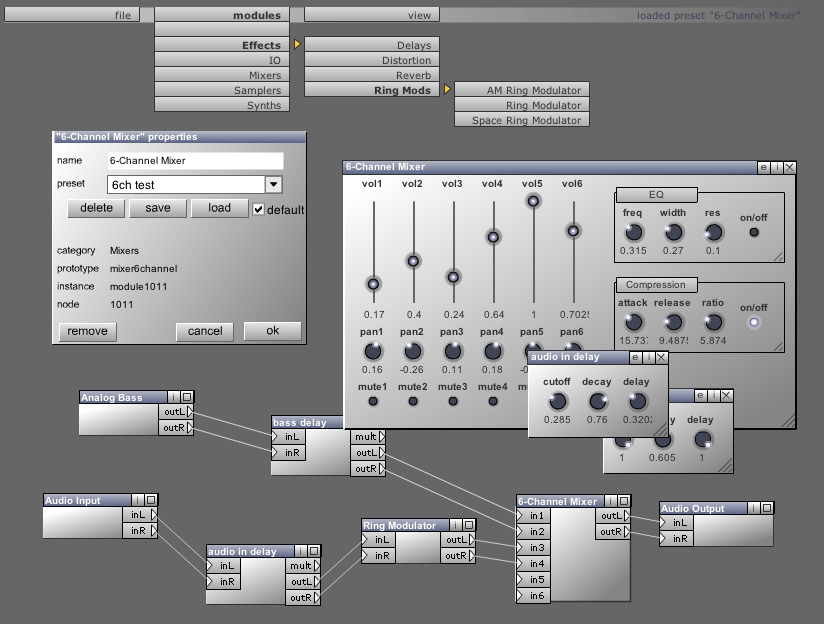The width and height of the screenshot is (824, 624).
Task: Click the in6 port on the 6-Channel Mixer node
Action: (533, 596)
